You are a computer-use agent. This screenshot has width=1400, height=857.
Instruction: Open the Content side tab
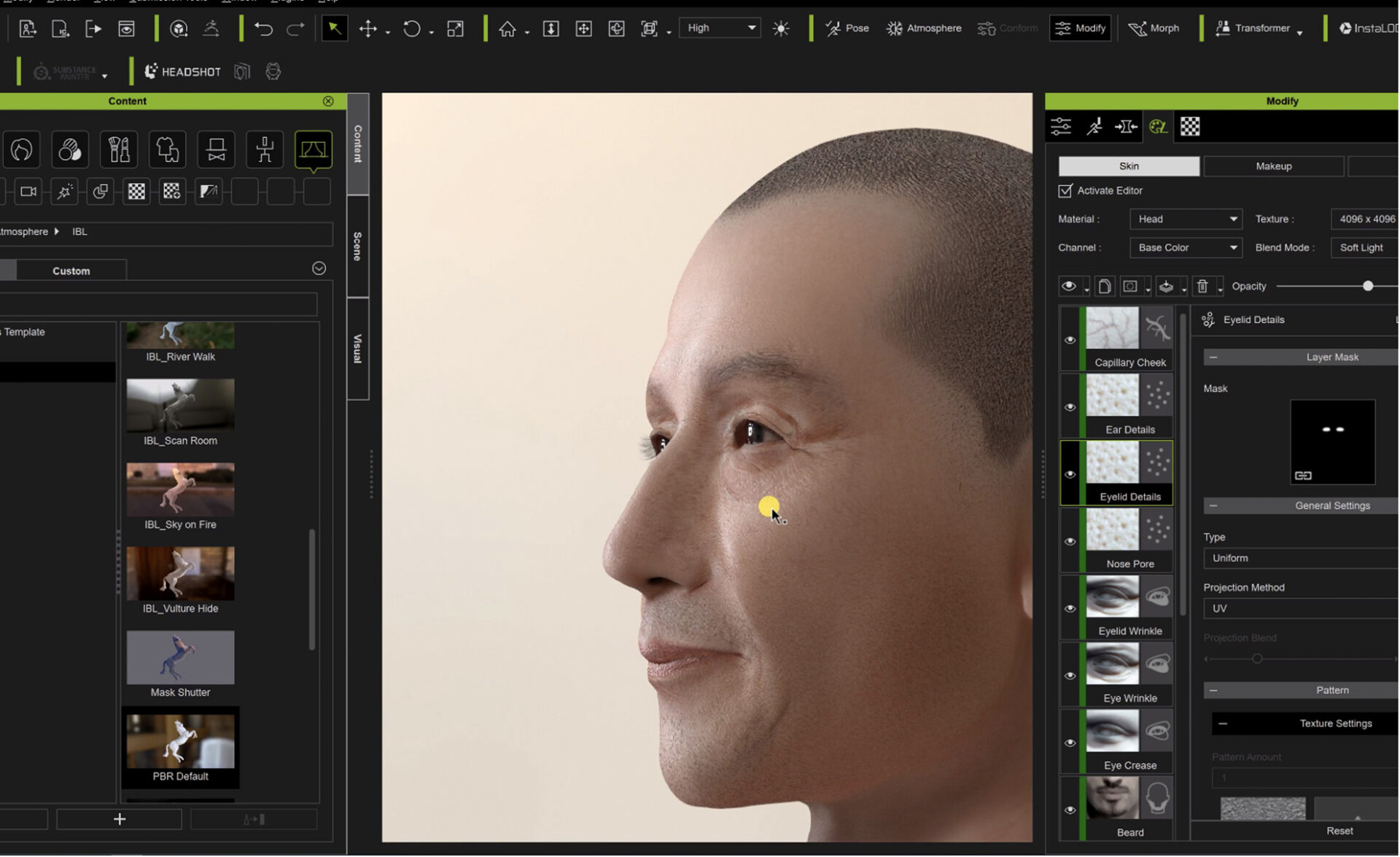pos(357,144)
